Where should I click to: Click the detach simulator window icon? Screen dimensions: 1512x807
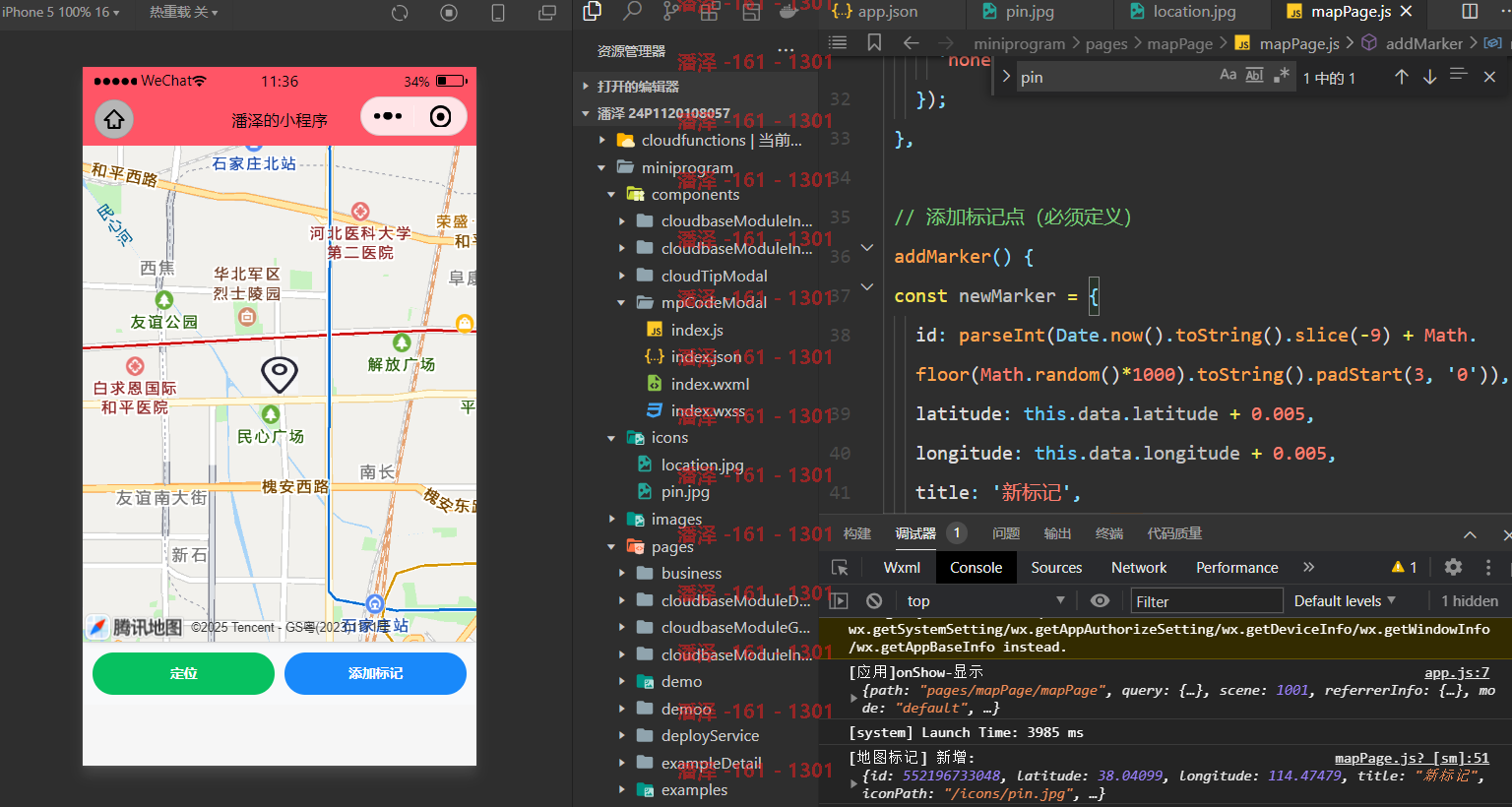click(x=547, y=13)
